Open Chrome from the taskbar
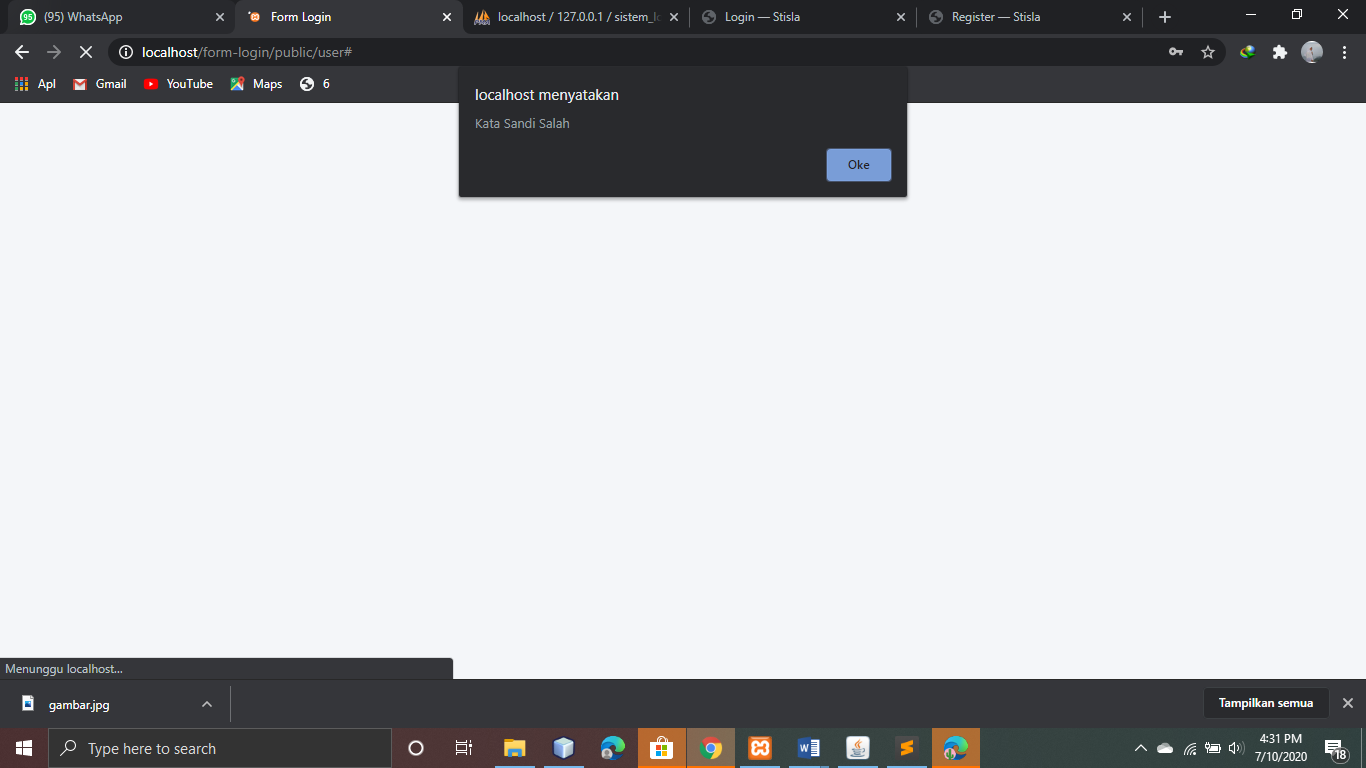 click(711, 748)
